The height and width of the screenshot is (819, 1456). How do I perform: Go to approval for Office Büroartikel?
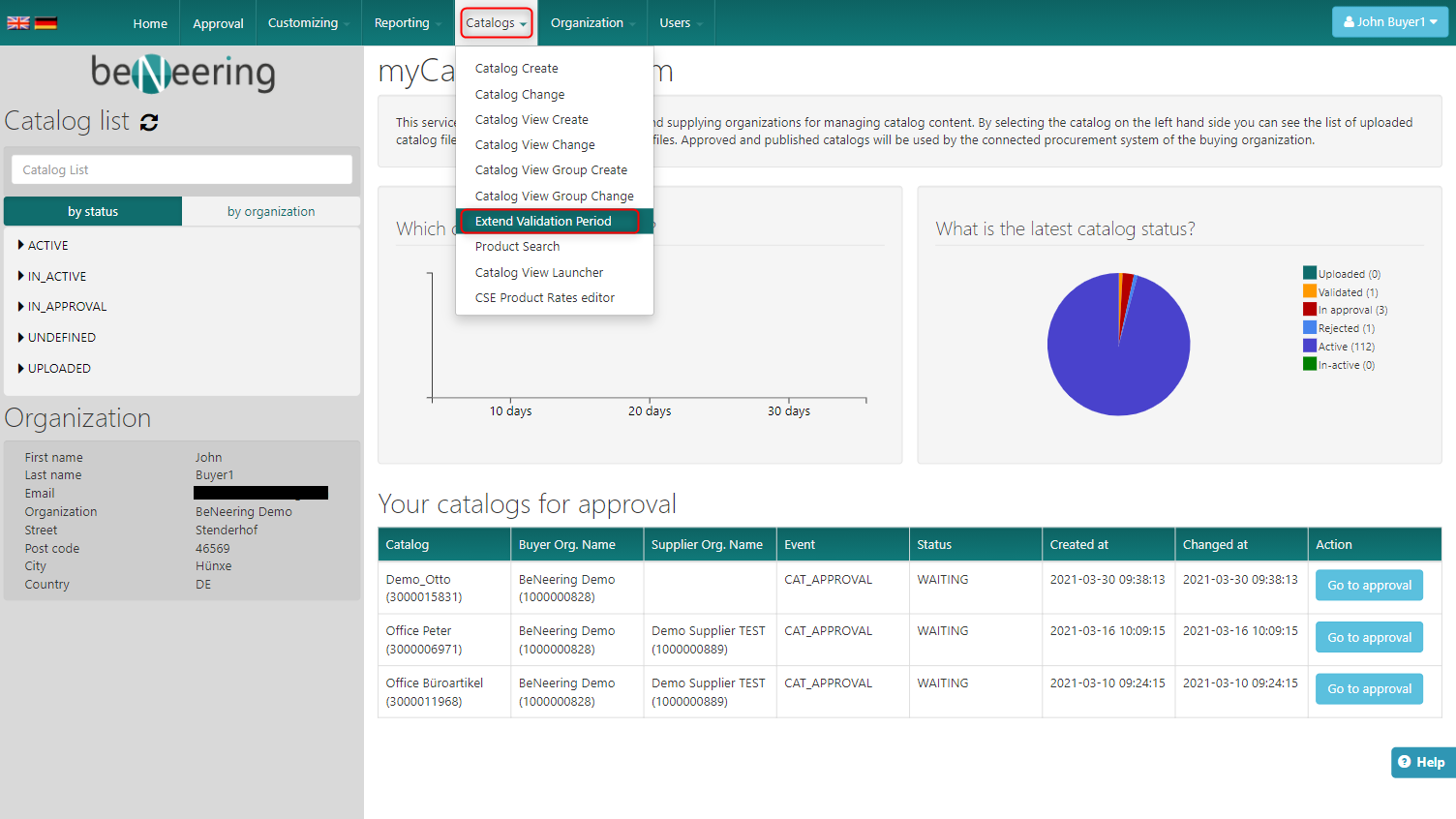point(1368,689)
